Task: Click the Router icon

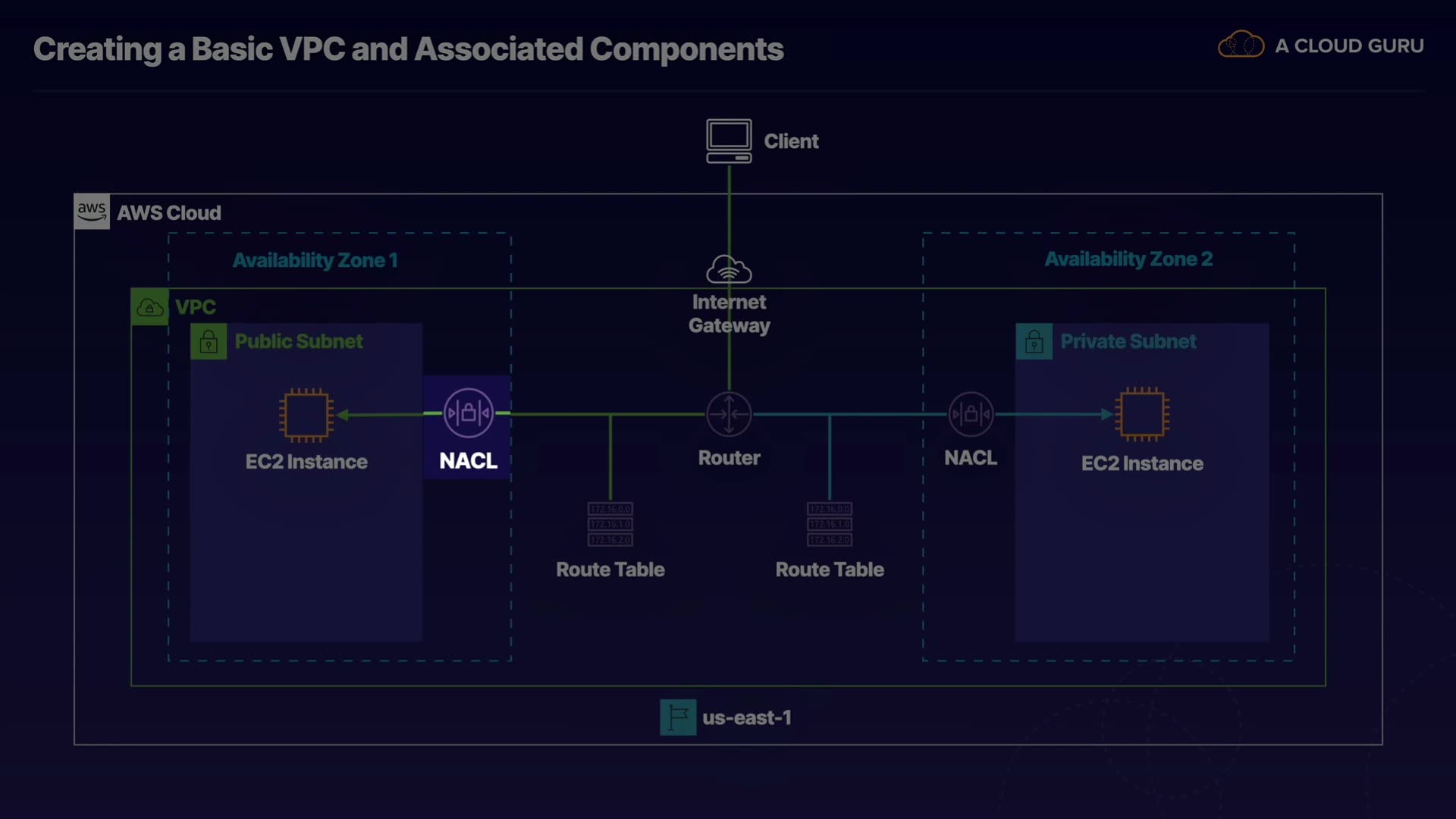Action: click(x=729, y=414)
